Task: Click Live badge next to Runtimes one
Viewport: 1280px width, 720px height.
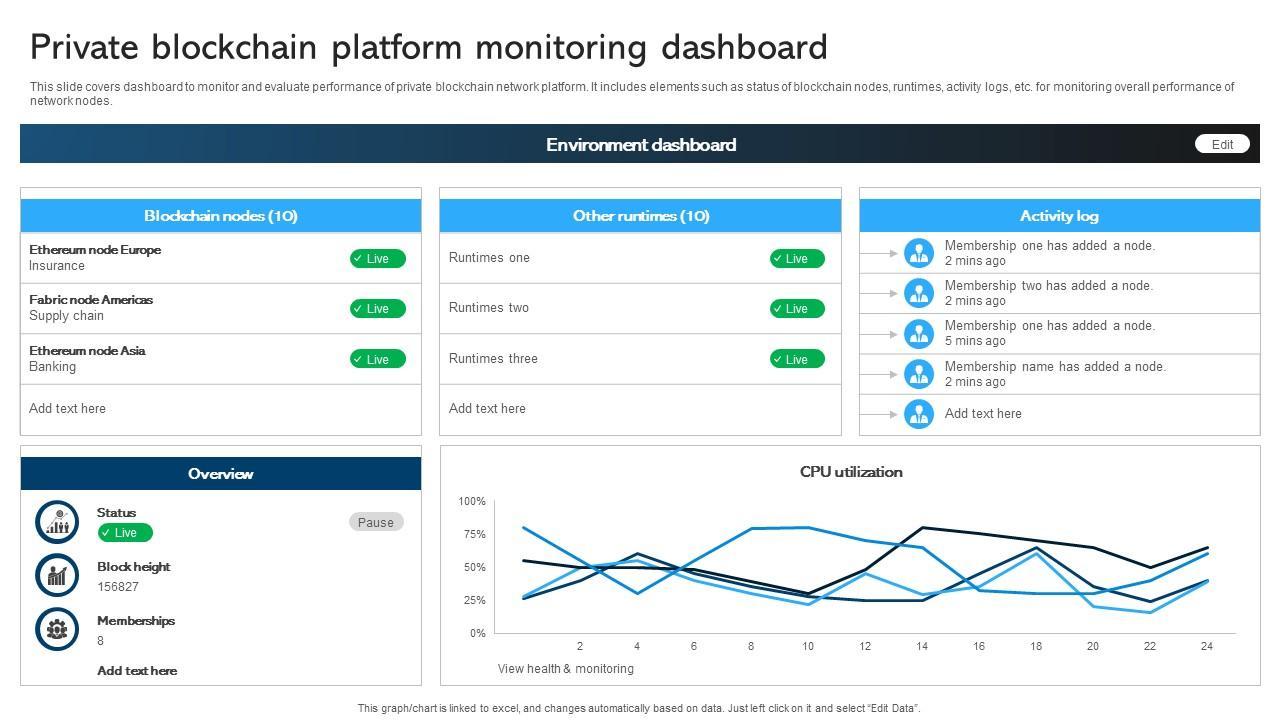Action: tap(797, 258)
